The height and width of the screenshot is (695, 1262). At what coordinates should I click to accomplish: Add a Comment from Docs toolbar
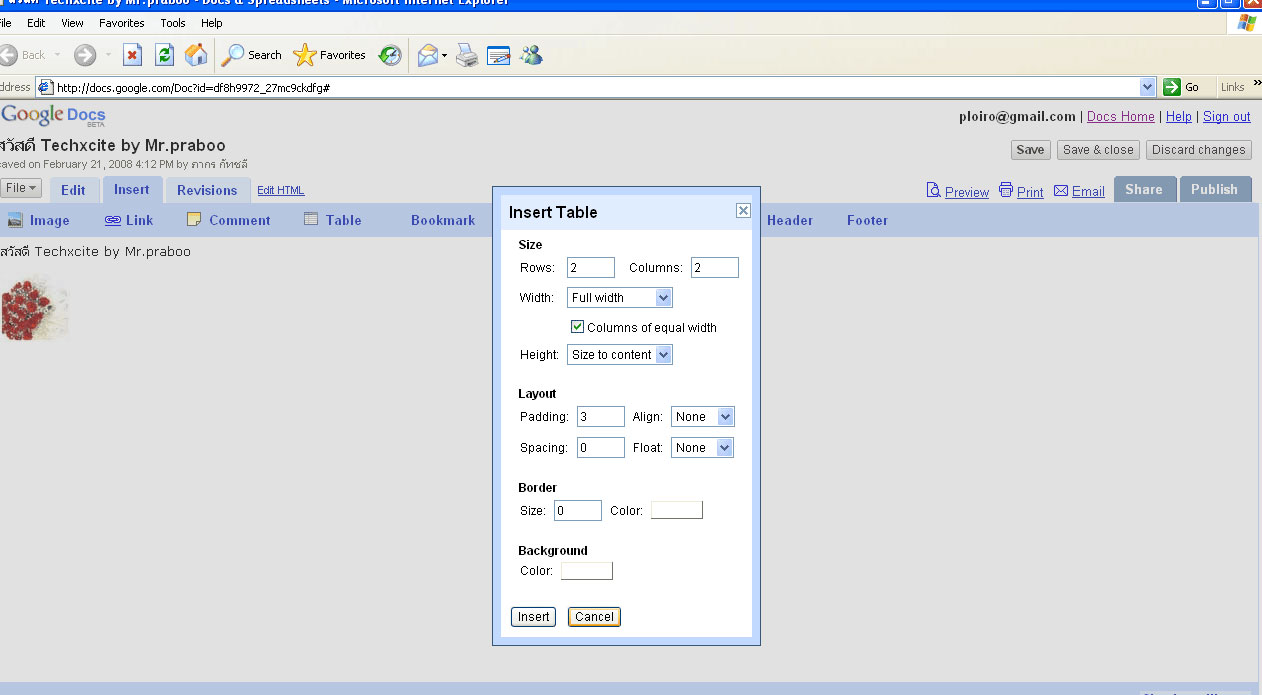(x=228, y=220)
